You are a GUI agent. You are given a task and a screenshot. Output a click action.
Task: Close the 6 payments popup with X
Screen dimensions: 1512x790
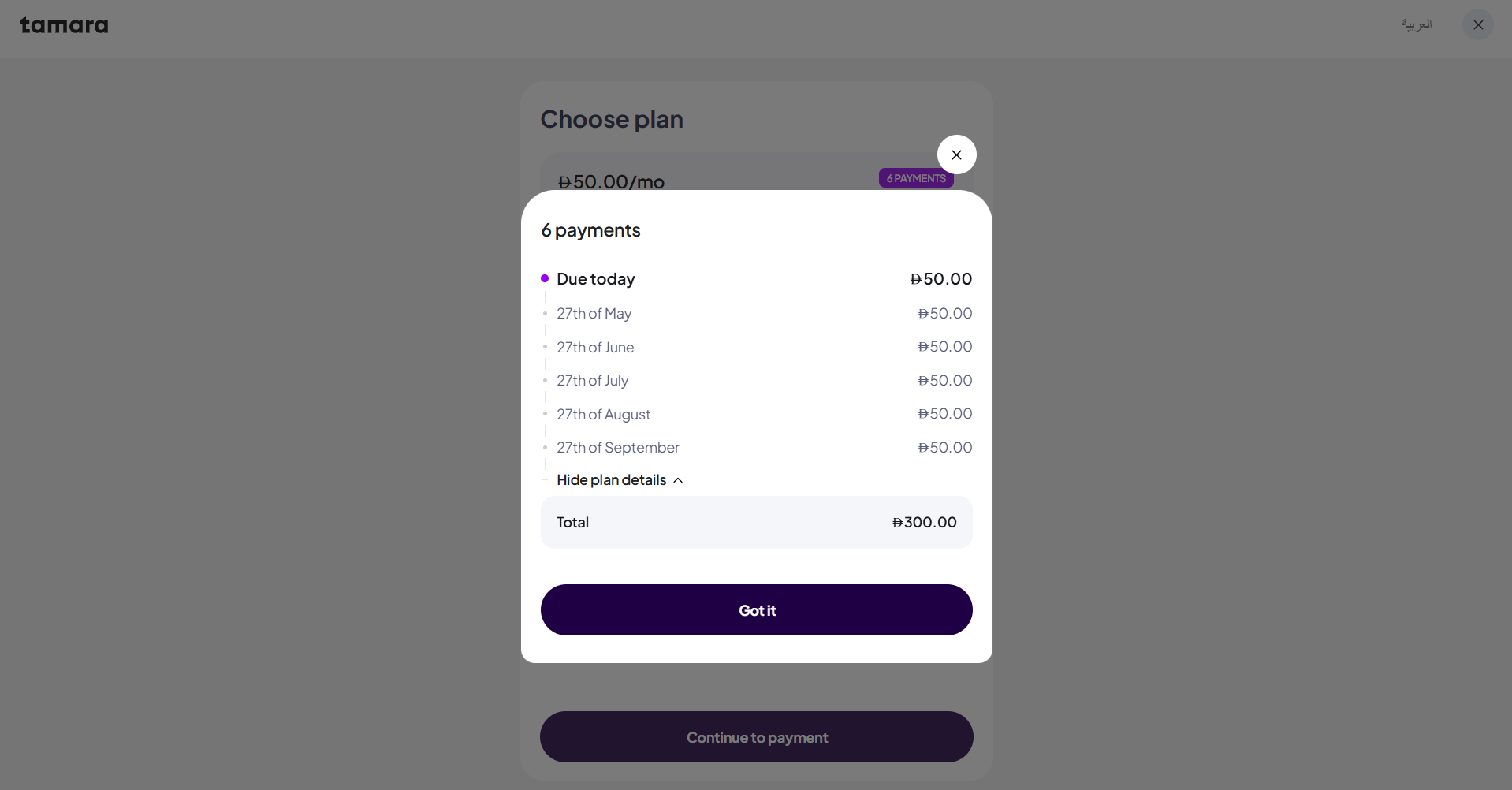956,155
